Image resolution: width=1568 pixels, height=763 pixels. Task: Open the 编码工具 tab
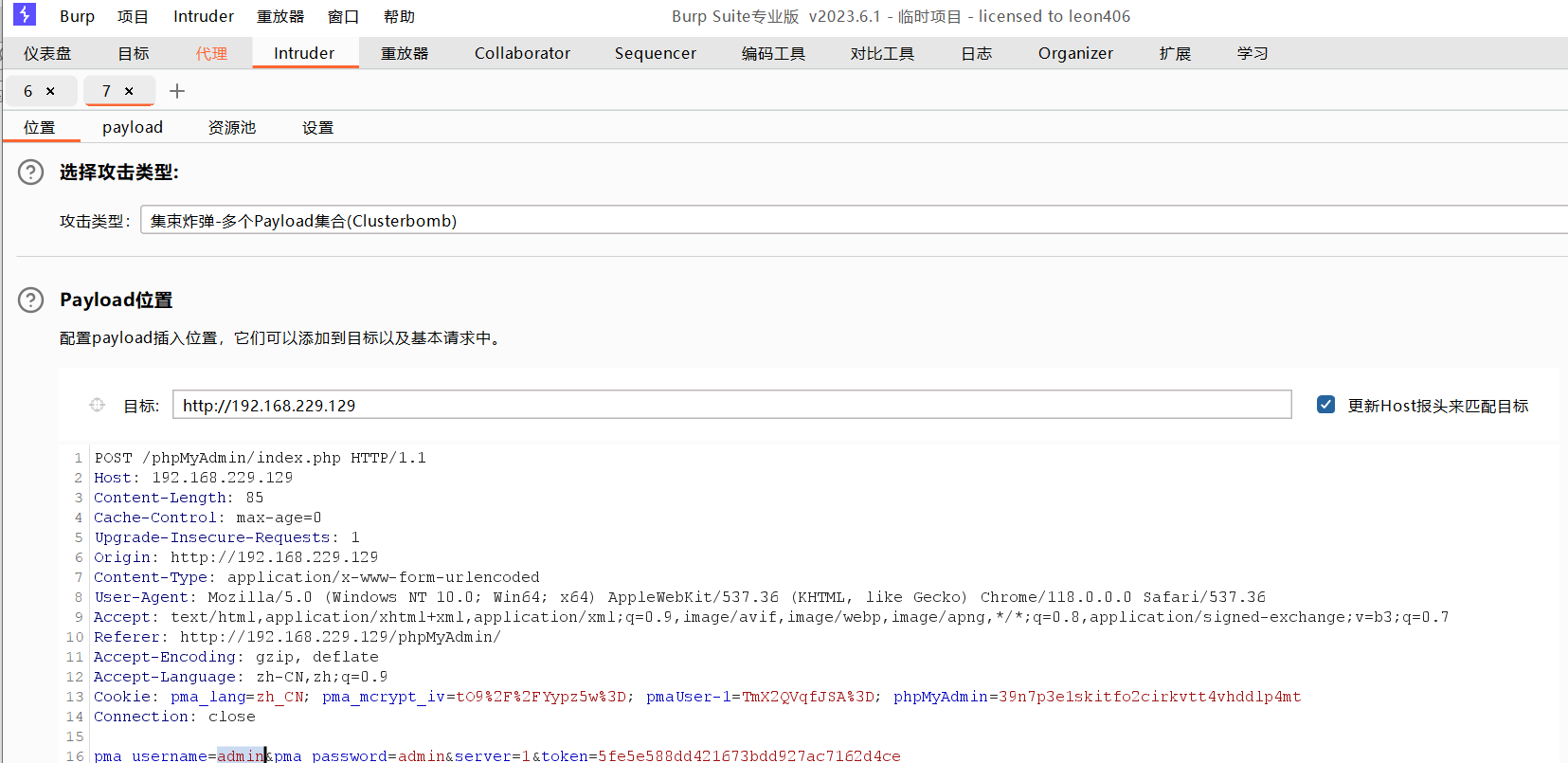coord(773,53)
